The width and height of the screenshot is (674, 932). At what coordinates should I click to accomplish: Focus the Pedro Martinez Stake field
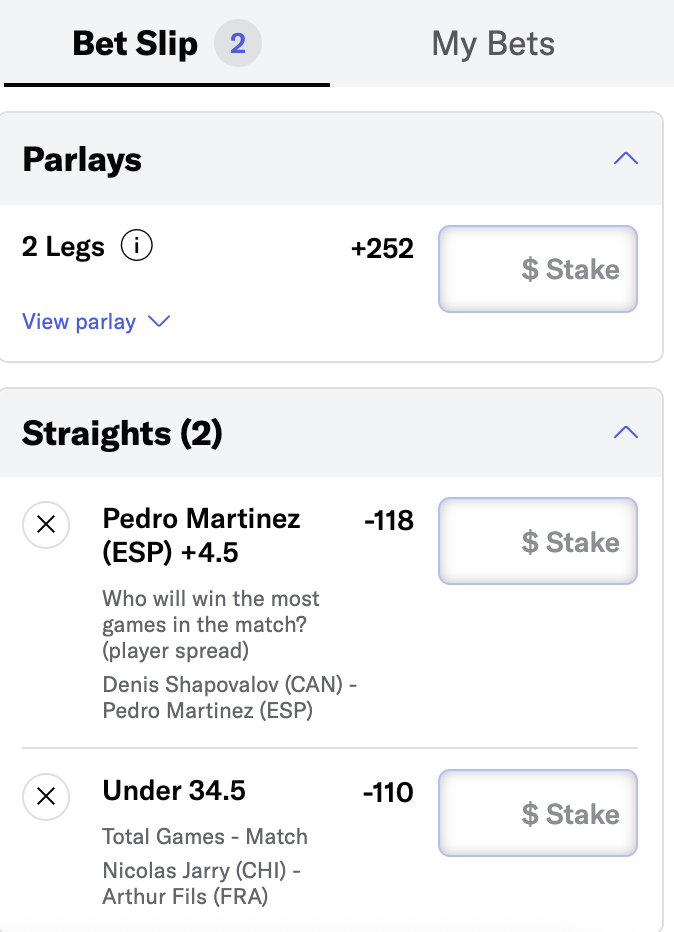point(538,541)
